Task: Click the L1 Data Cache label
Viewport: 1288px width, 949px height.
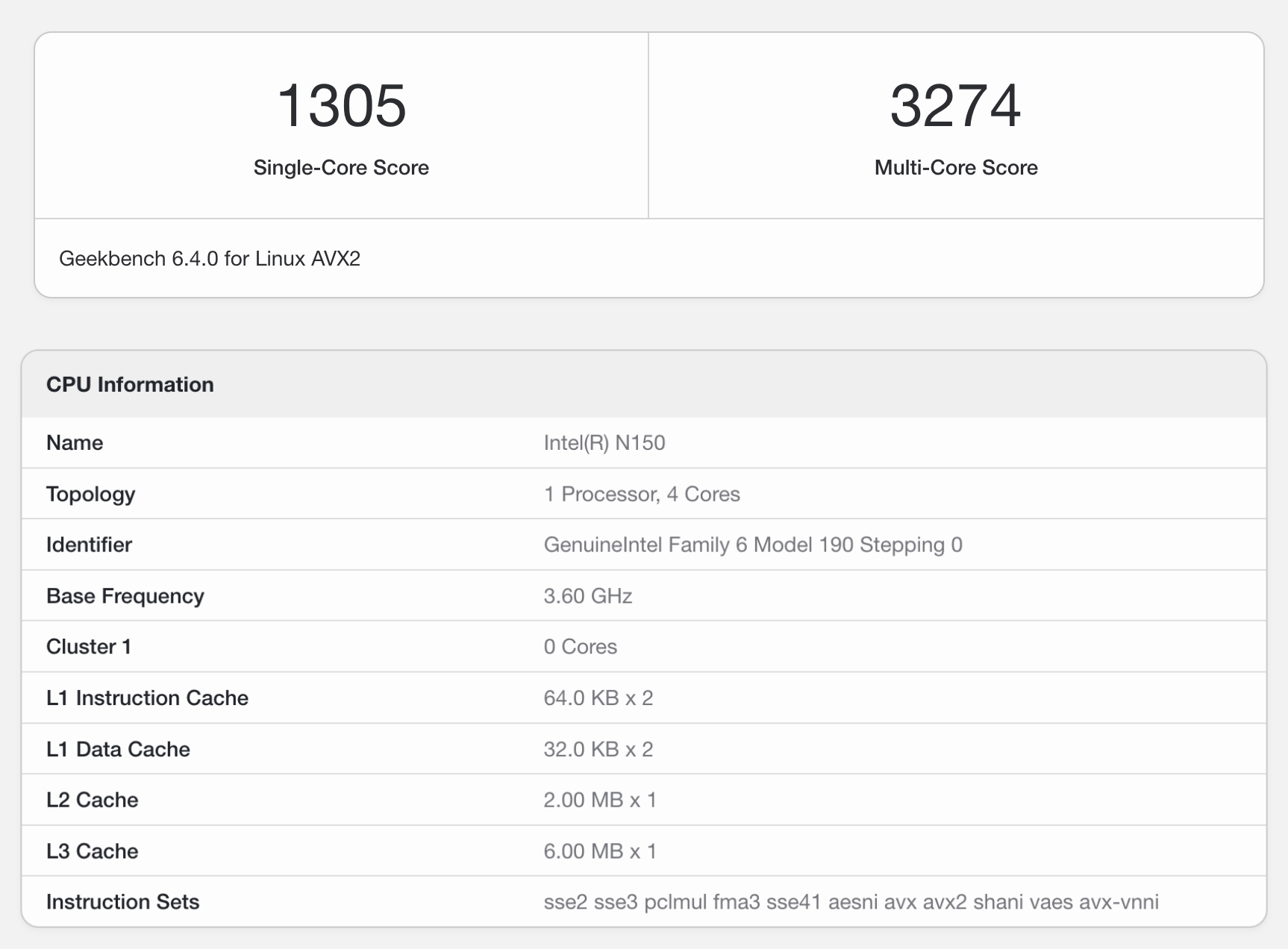Action: pyautogui.click(x=118, y=749)
